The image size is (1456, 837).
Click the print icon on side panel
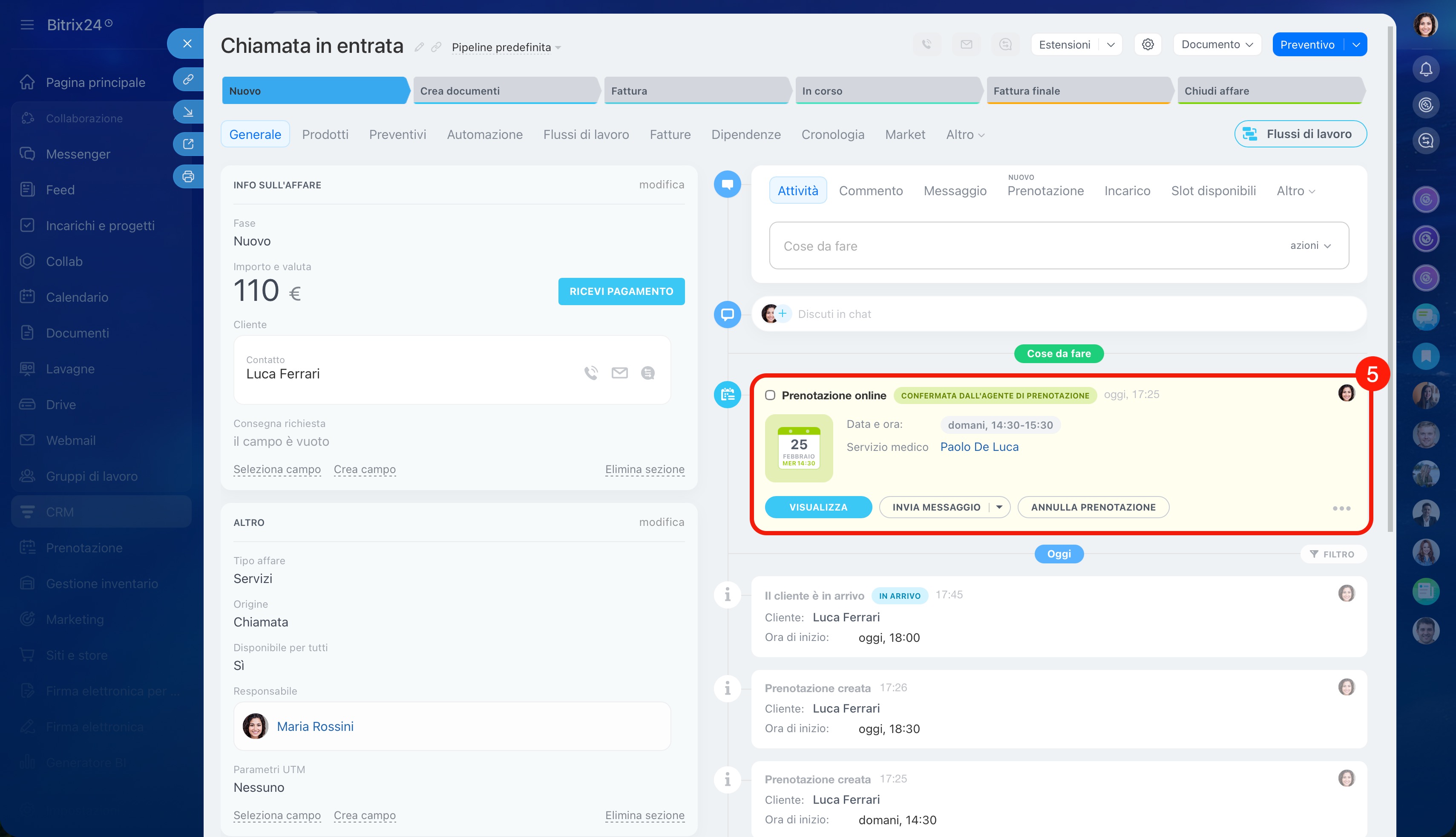click(x=188, y=176)
